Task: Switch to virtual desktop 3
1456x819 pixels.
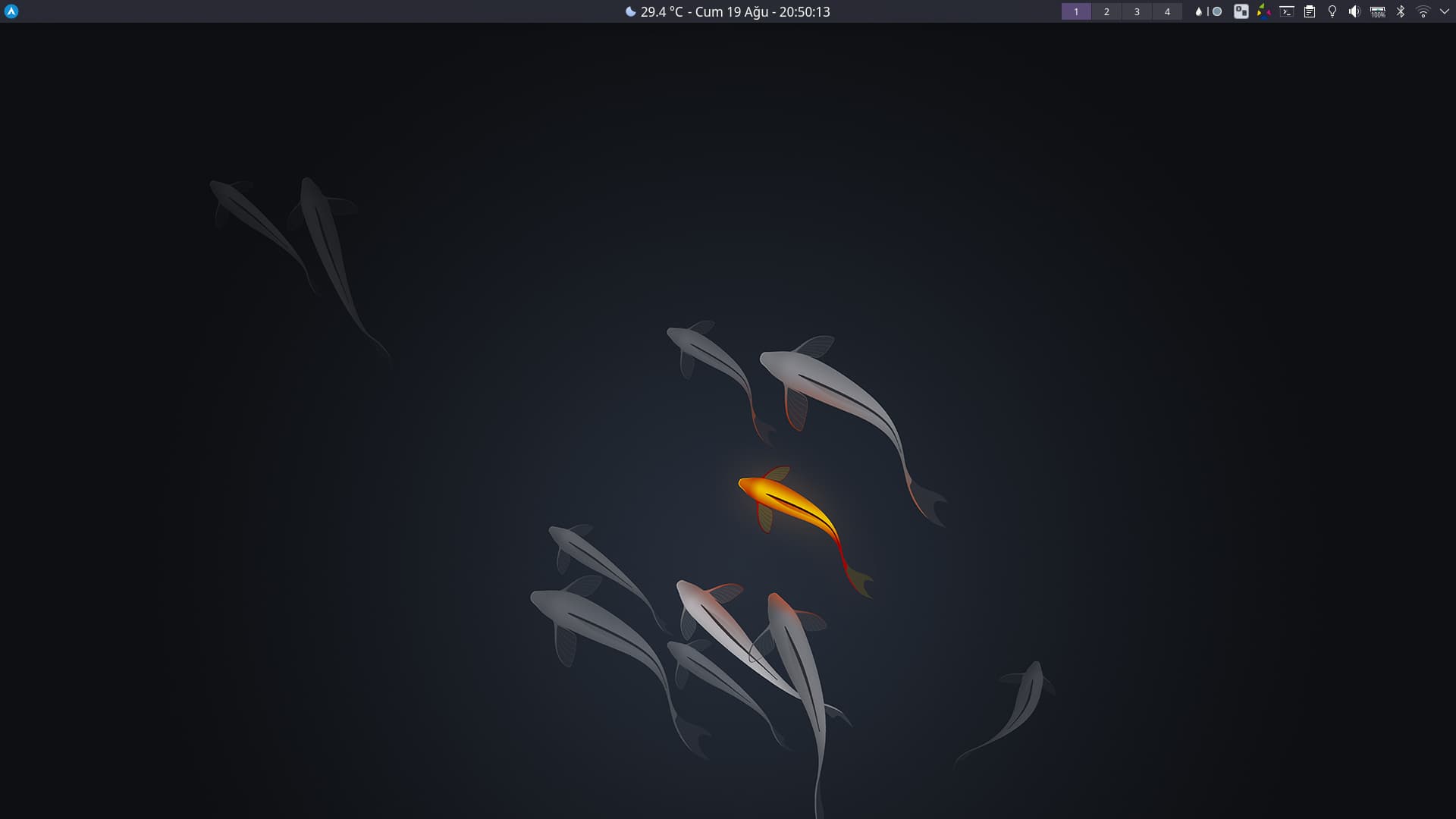Action: (1137, 11)
